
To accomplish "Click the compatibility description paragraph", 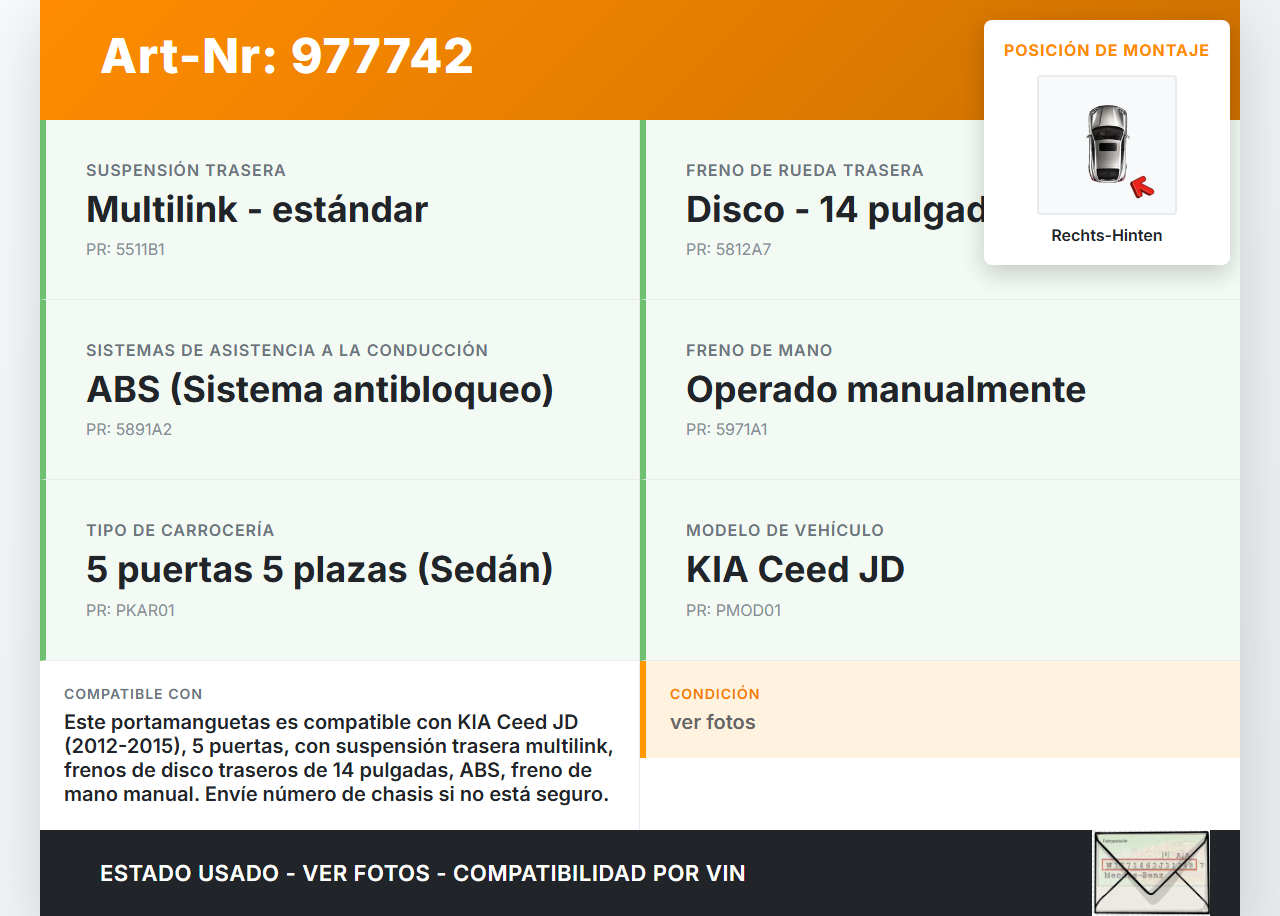I will tap(338, 759).
